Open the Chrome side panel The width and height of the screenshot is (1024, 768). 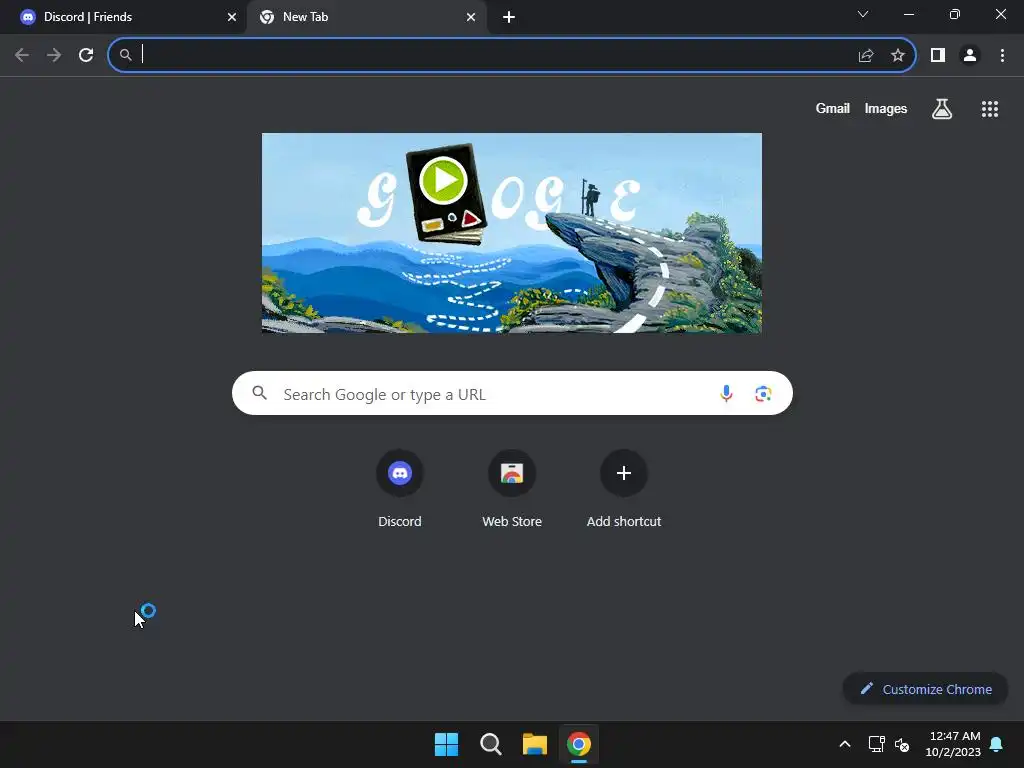(938, 56)
